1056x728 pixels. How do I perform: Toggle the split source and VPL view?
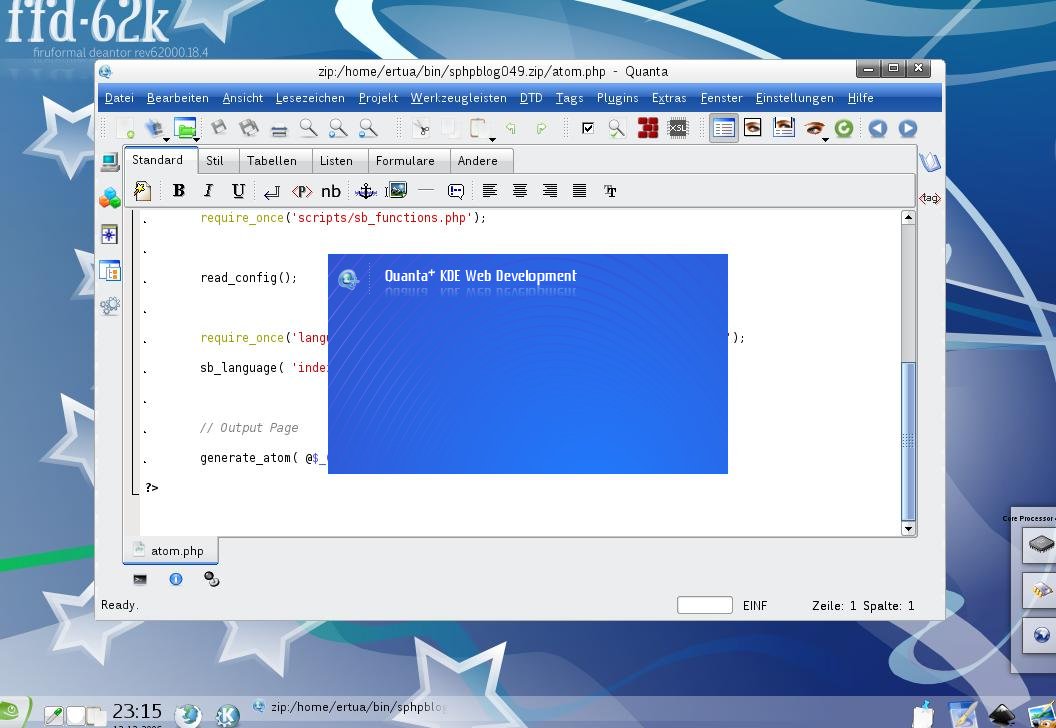tap(784, 127)
